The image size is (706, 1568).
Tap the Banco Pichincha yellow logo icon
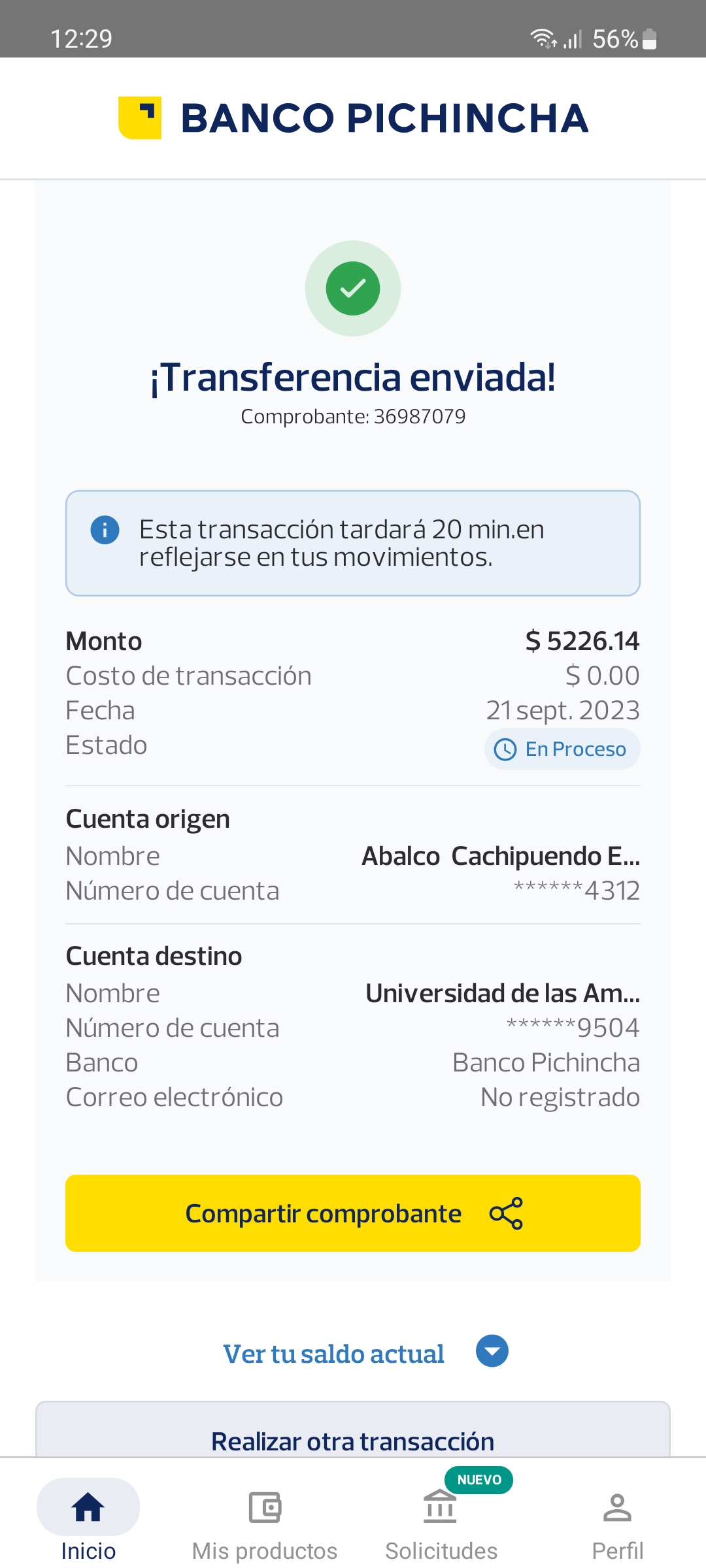140,118
